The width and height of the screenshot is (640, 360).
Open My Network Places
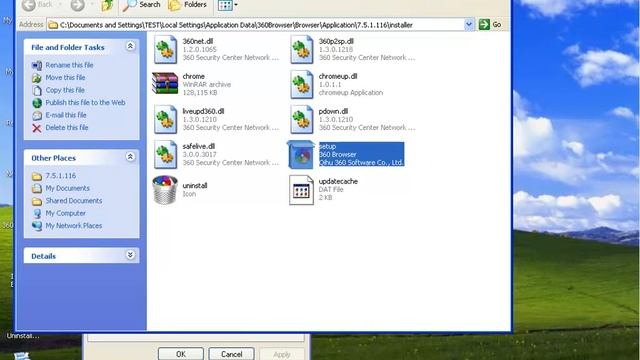pyautogui.click(x=73, y=226)
